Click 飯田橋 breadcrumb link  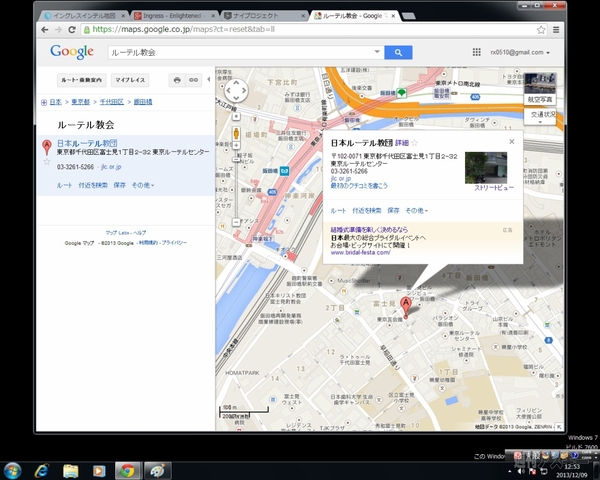tap(143, 102)
